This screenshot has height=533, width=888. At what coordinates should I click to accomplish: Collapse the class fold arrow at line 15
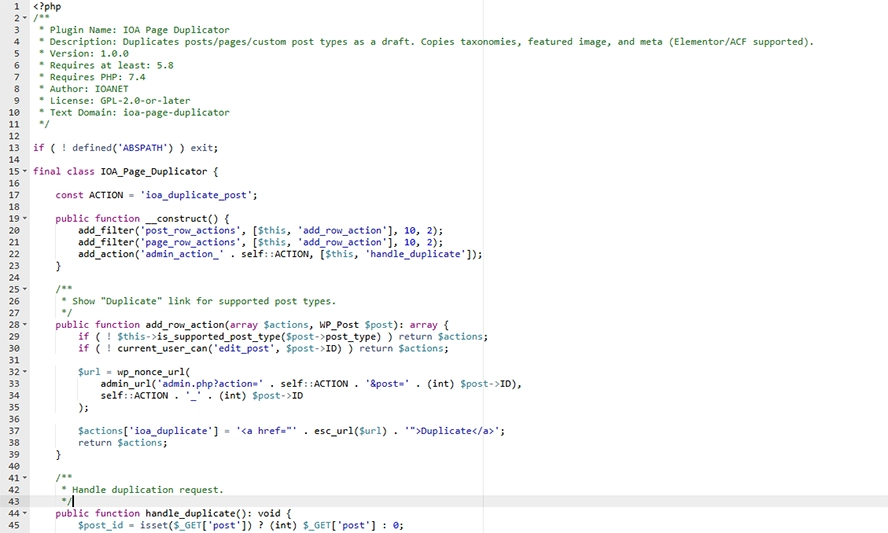25,171
